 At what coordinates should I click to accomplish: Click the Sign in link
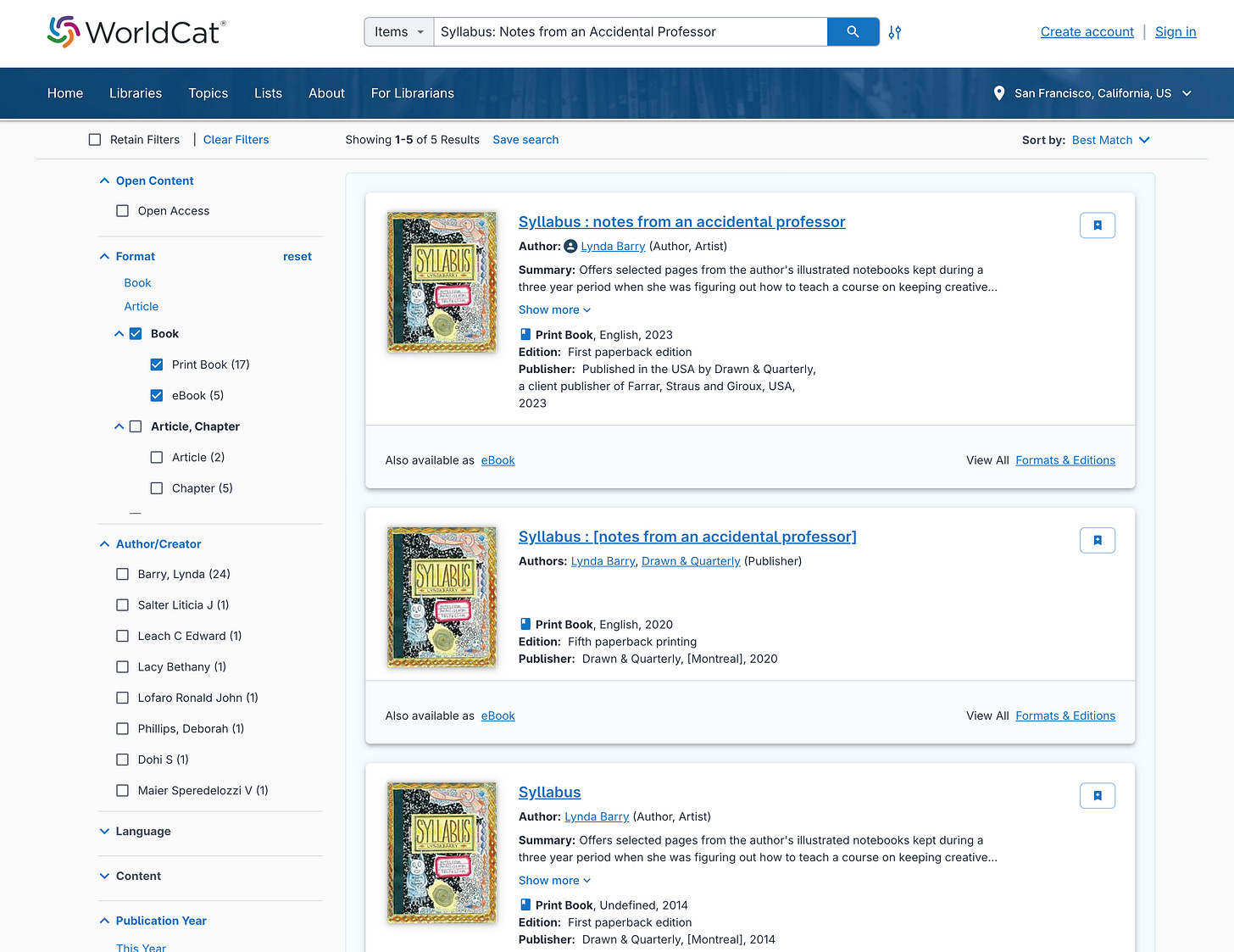point(1176,31)
